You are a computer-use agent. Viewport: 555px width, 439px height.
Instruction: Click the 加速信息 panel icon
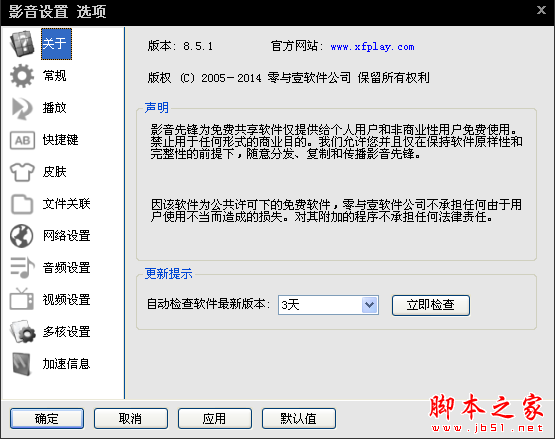[x=22, y=364]
